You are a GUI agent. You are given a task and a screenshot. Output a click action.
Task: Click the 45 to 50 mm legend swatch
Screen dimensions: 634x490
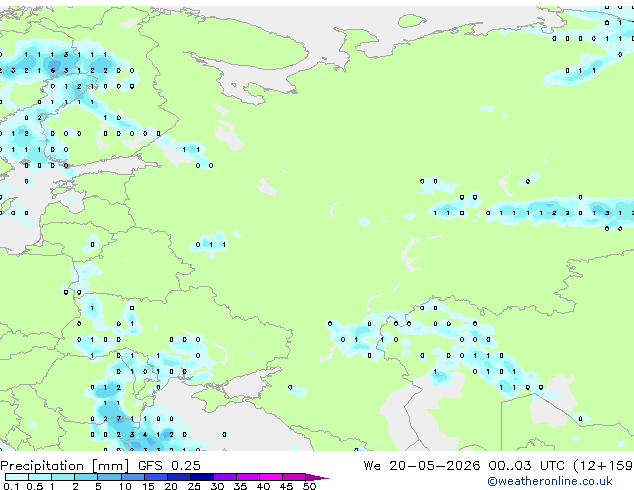tap(294, 477)
